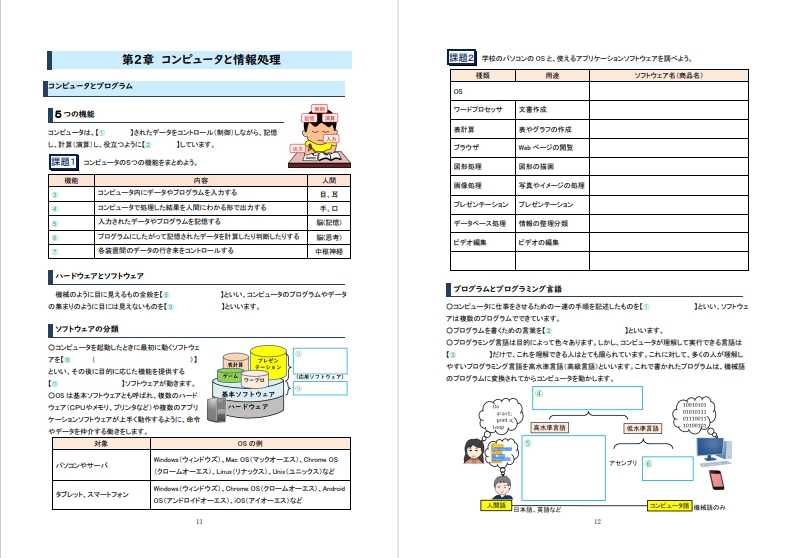Click the heading コンピュータとプログラム

click(90, 86)
